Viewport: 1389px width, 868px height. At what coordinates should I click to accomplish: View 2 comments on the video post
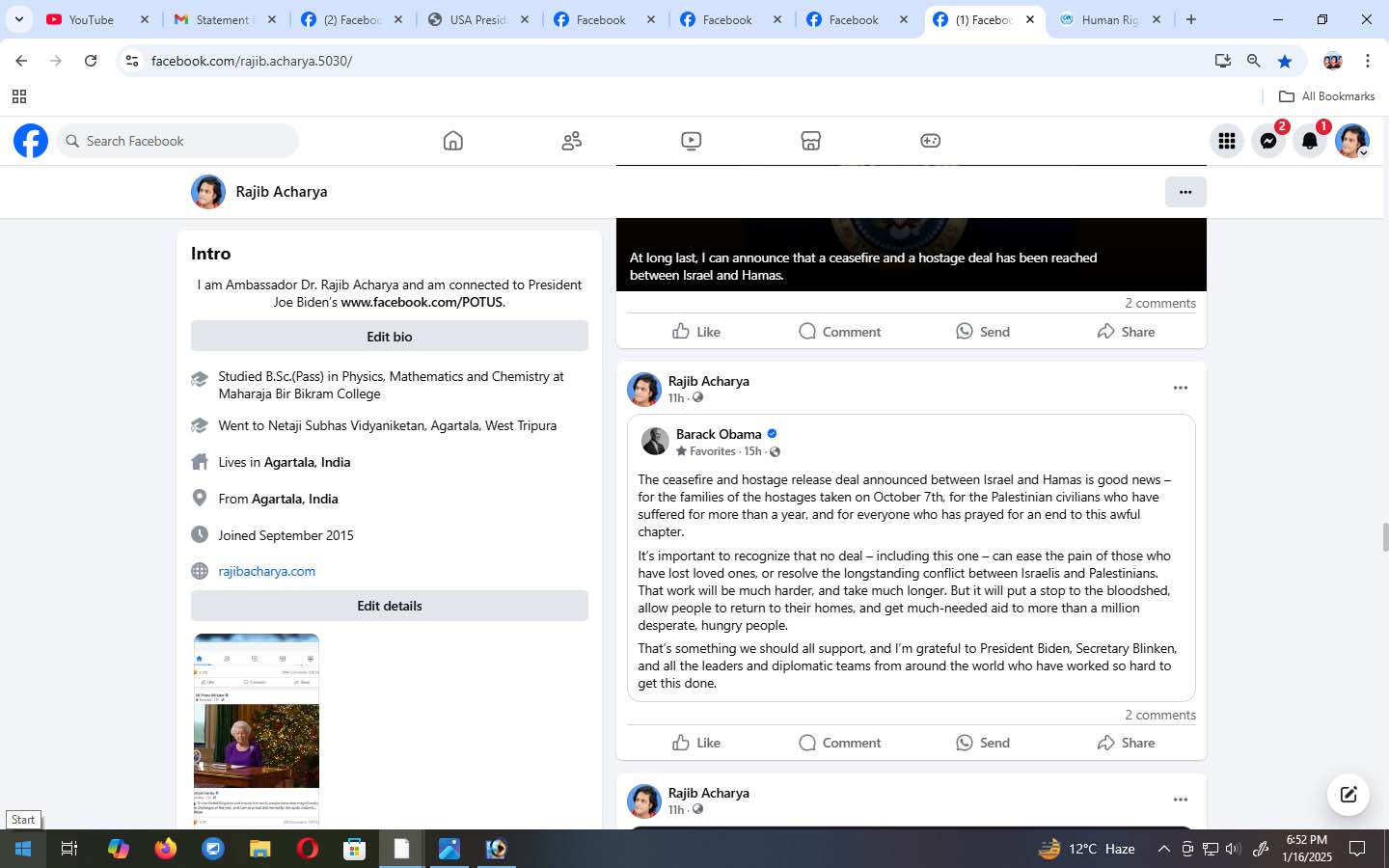(1160, 303)
